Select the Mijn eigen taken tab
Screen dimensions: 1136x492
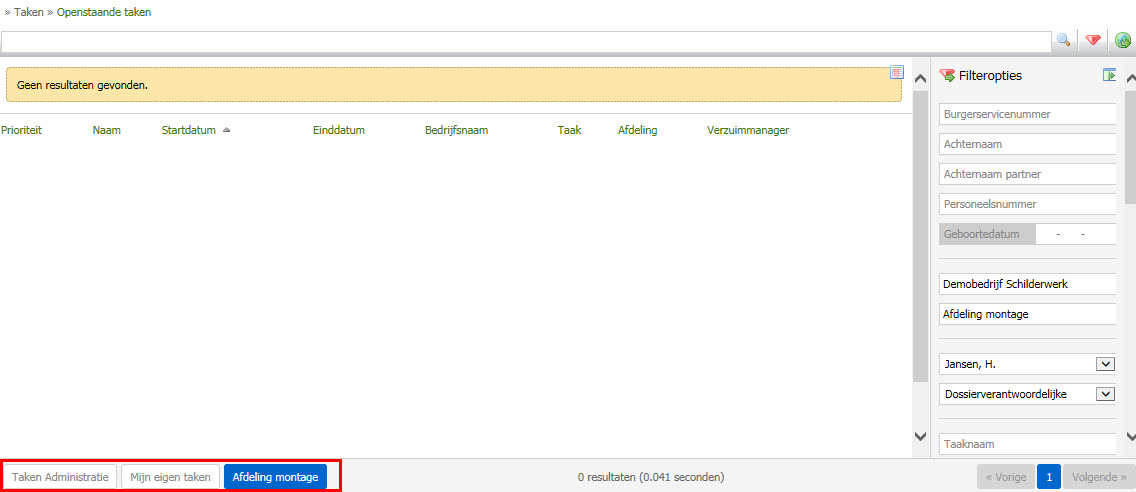pyautogui.click(x=170, y=477)
